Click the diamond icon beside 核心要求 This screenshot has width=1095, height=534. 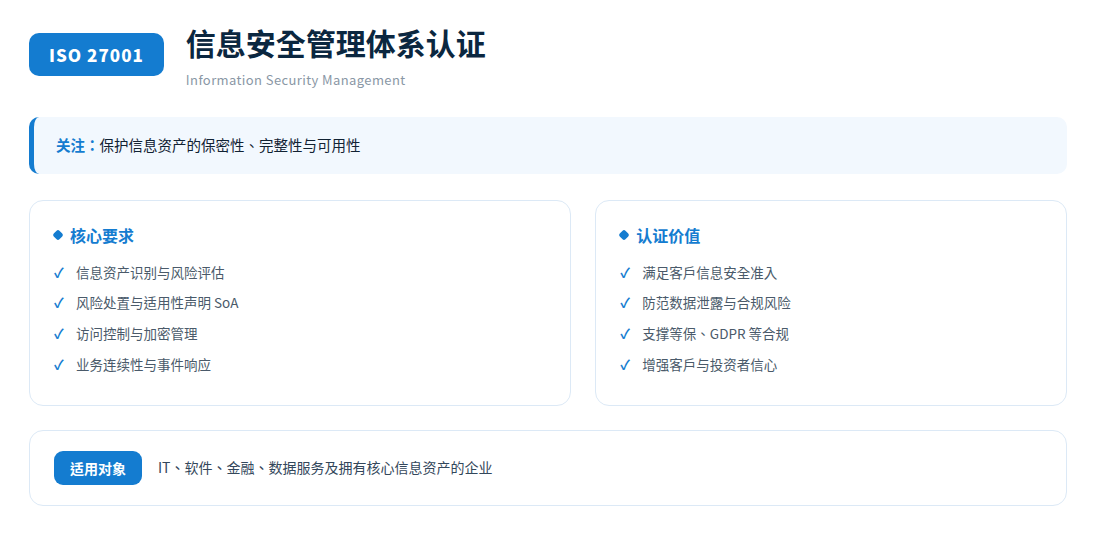58,235
